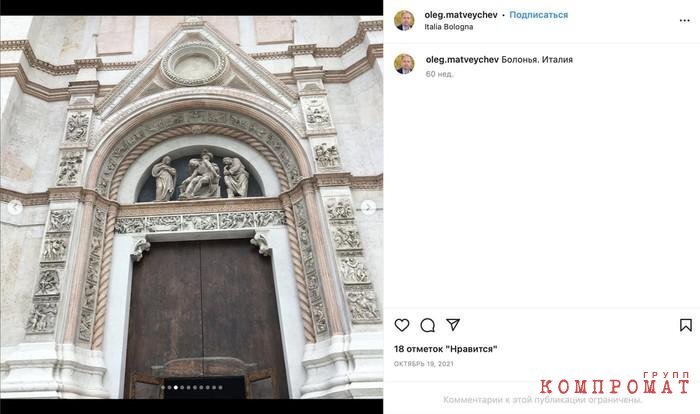Click the Подписаться follow link

[x=538, y=15]
